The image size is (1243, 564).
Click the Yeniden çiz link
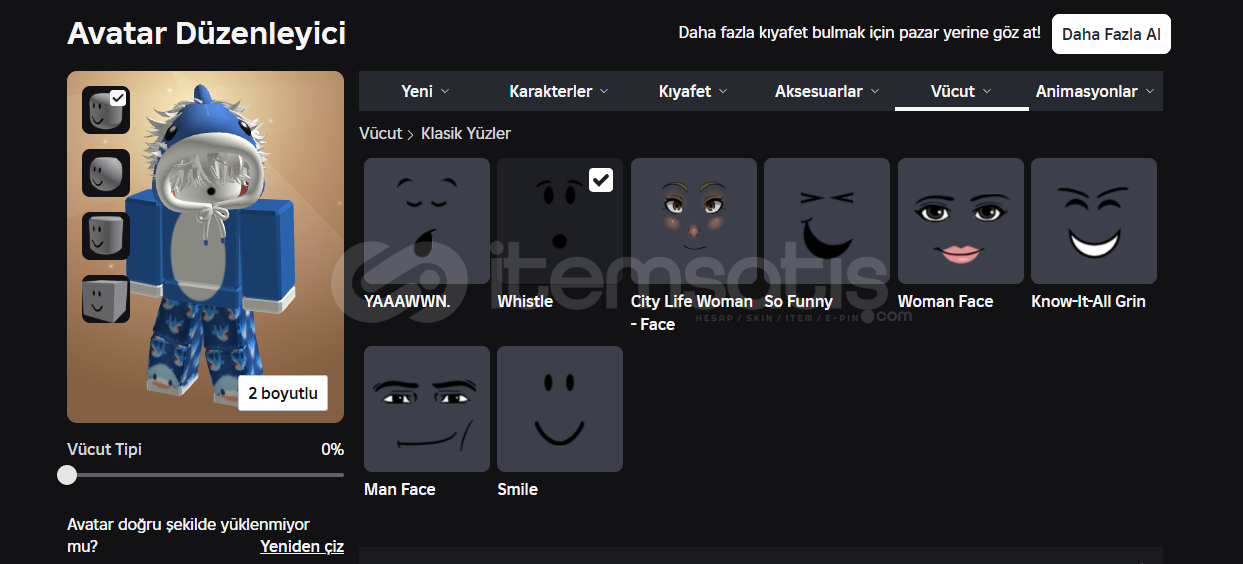302,546
